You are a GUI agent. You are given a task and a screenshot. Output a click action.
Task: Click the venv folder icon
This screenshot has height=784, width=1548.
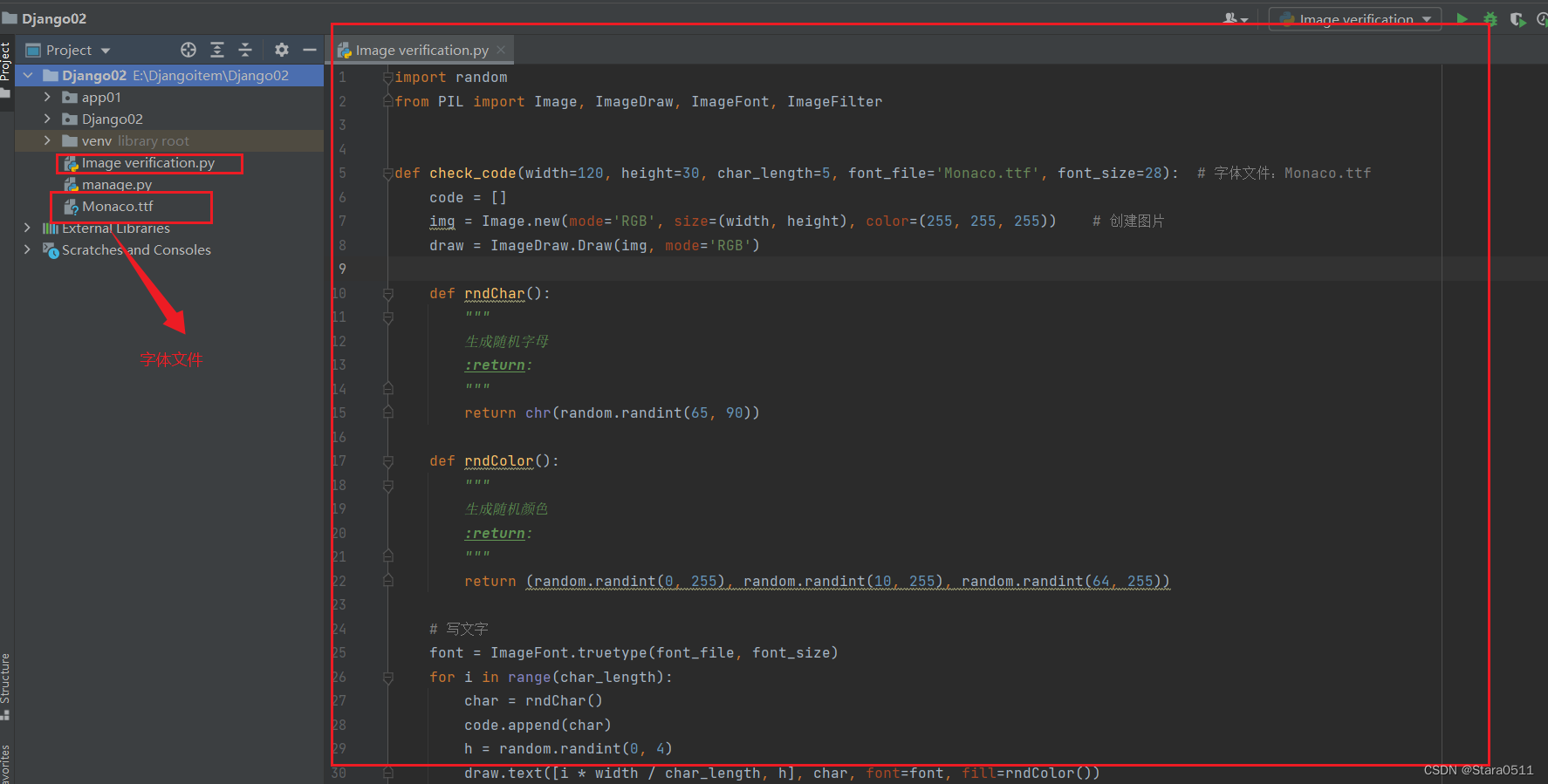pos(70,140)
